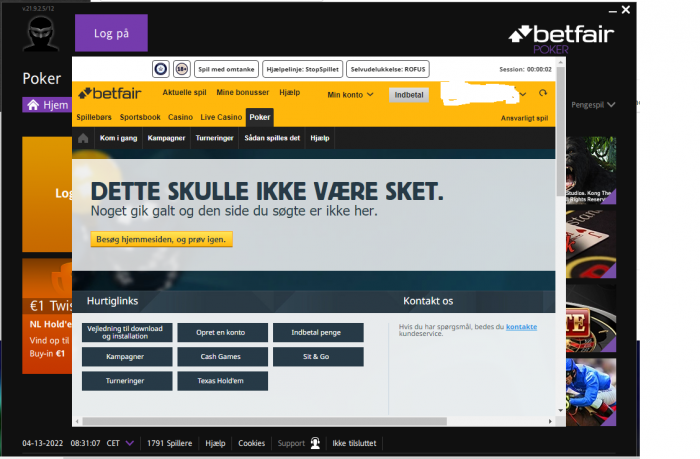Click the Support headset icon
Viewport: 700px width, 459px height.
[315, 443]
